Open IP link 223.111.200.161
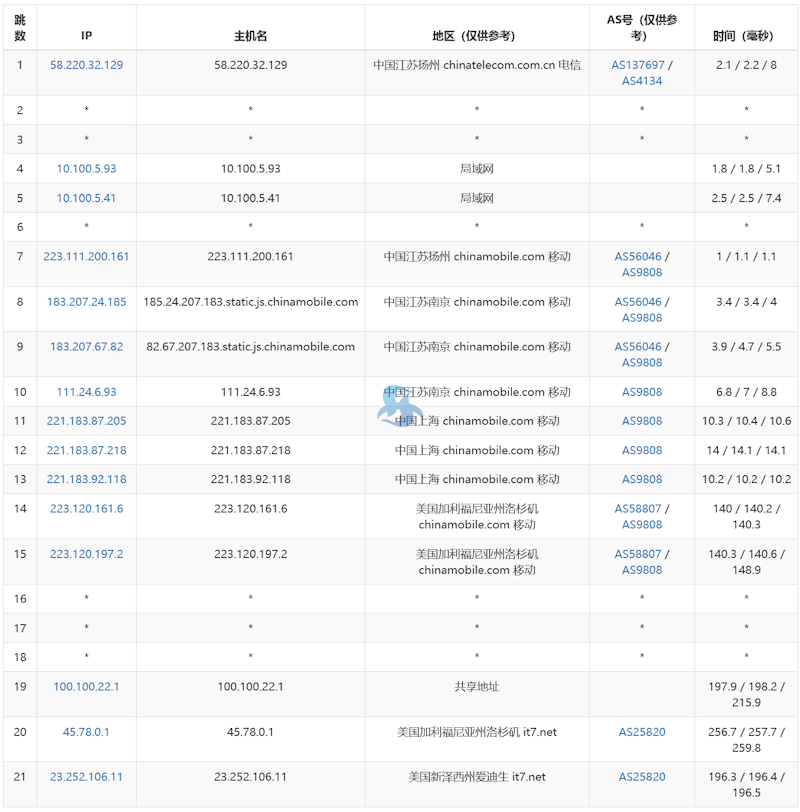800x812 pixels. tap(86, 256)
